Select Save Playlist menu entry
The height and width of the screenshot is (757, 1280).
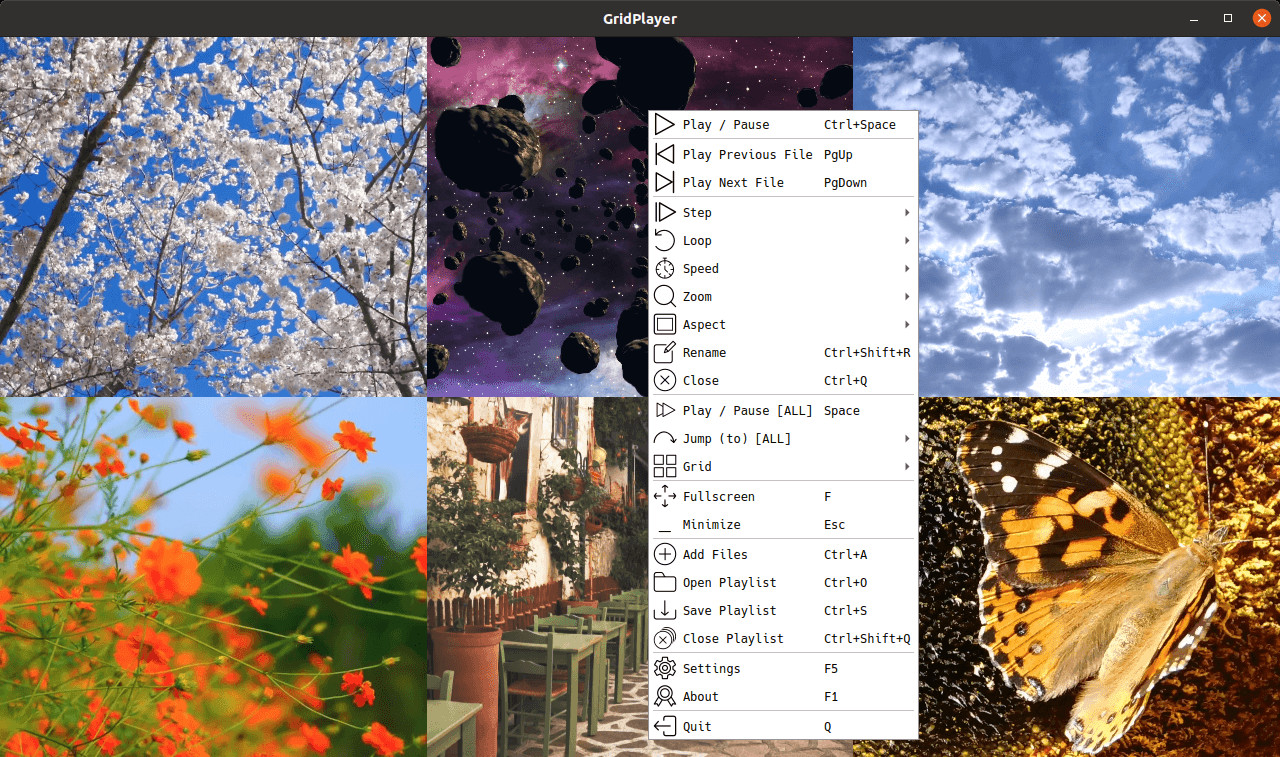point(783,610)
